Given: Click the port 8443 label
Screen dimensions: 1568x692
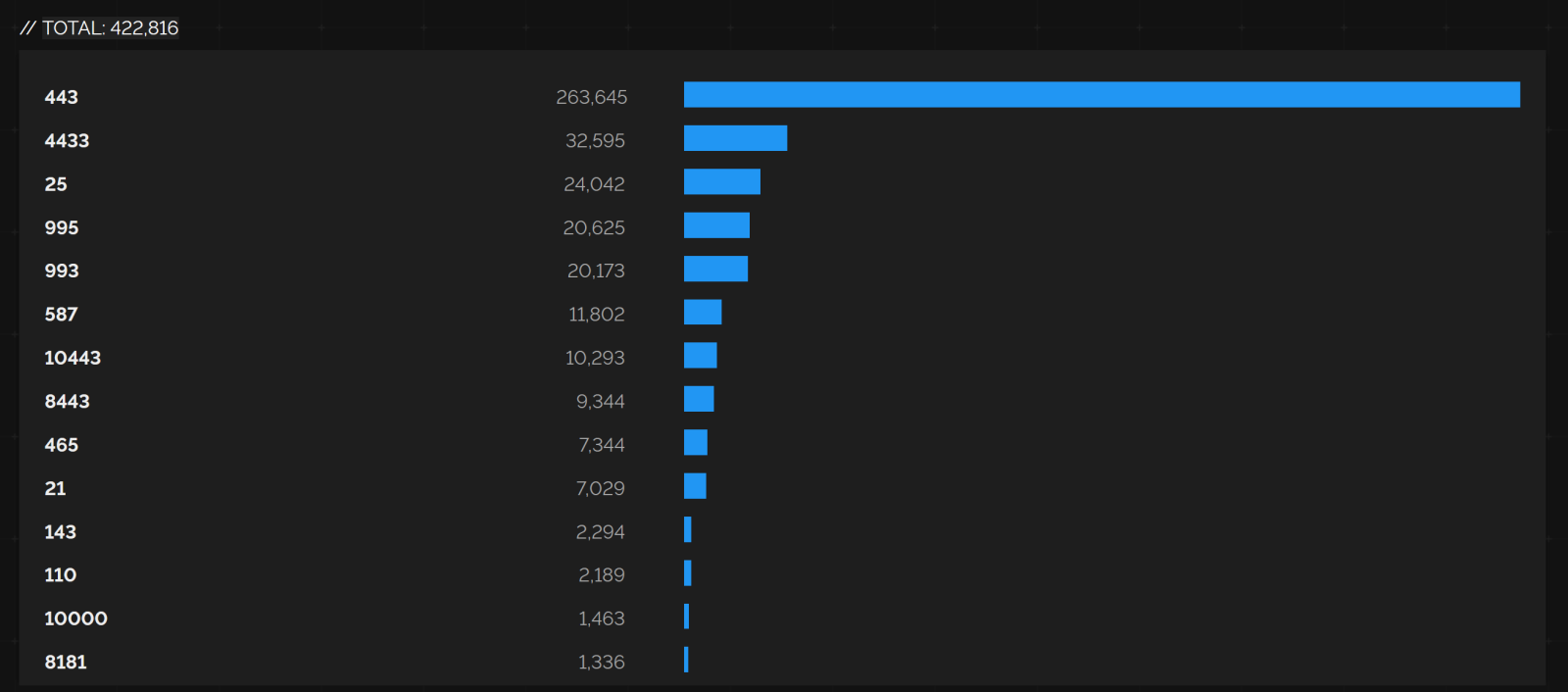Looking at the screenshot, I should [x=67, y=401].
